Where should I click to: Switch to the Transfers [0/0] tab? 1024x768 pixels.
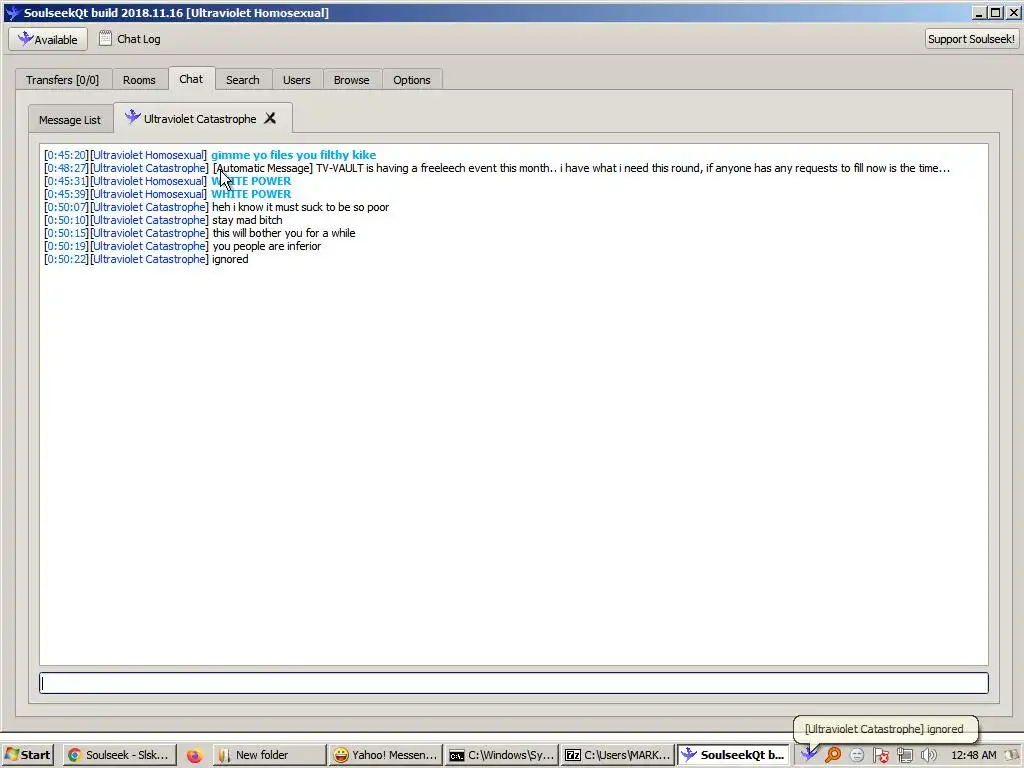pyautogui.click(x=63, y=80)
